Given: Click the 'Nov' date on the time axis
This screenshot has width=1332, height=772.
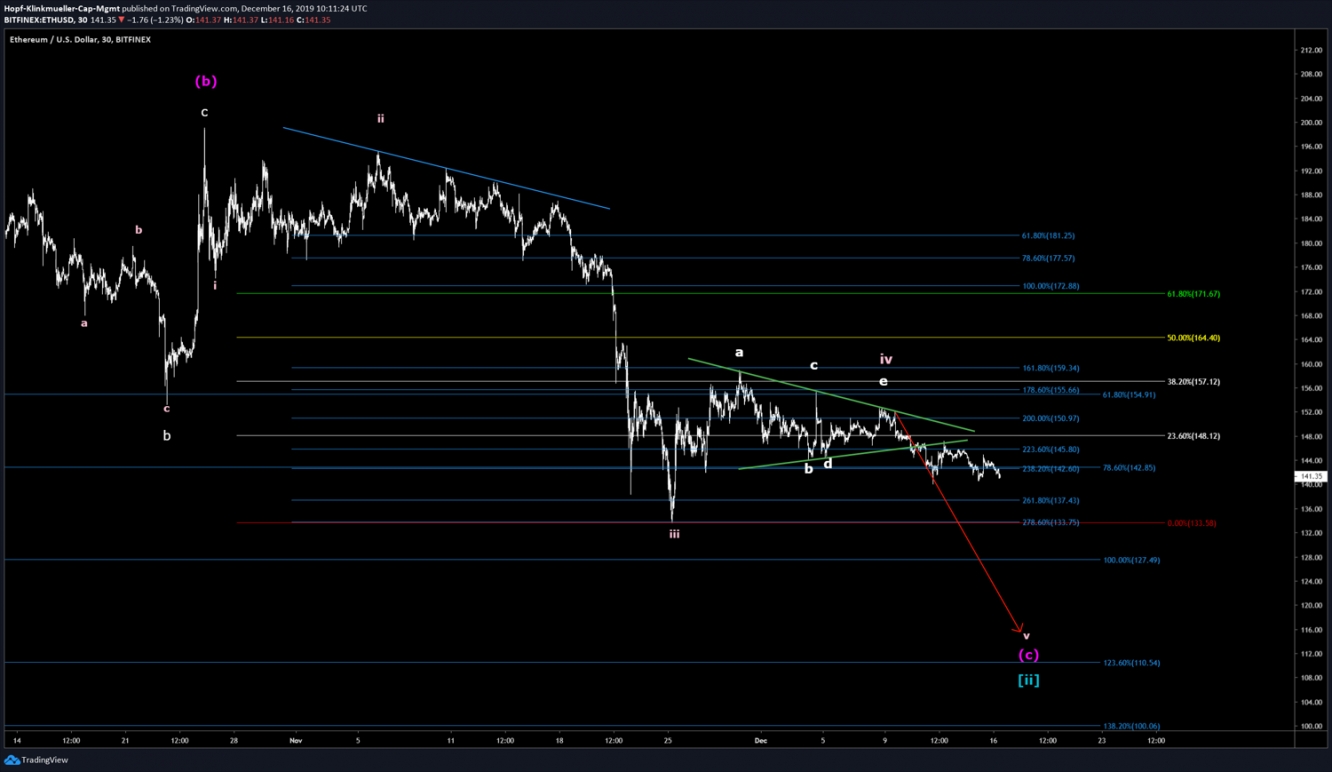Looking at the screenshot, I should tap(295, 741).
